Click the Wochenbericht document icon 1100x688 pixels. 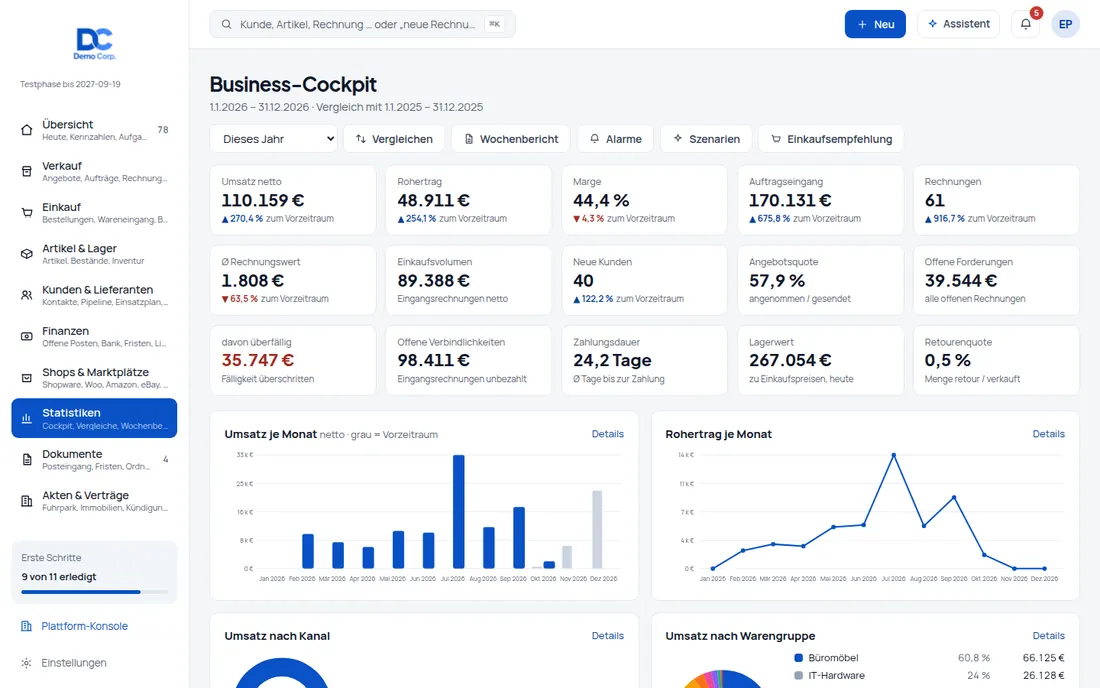469,139
